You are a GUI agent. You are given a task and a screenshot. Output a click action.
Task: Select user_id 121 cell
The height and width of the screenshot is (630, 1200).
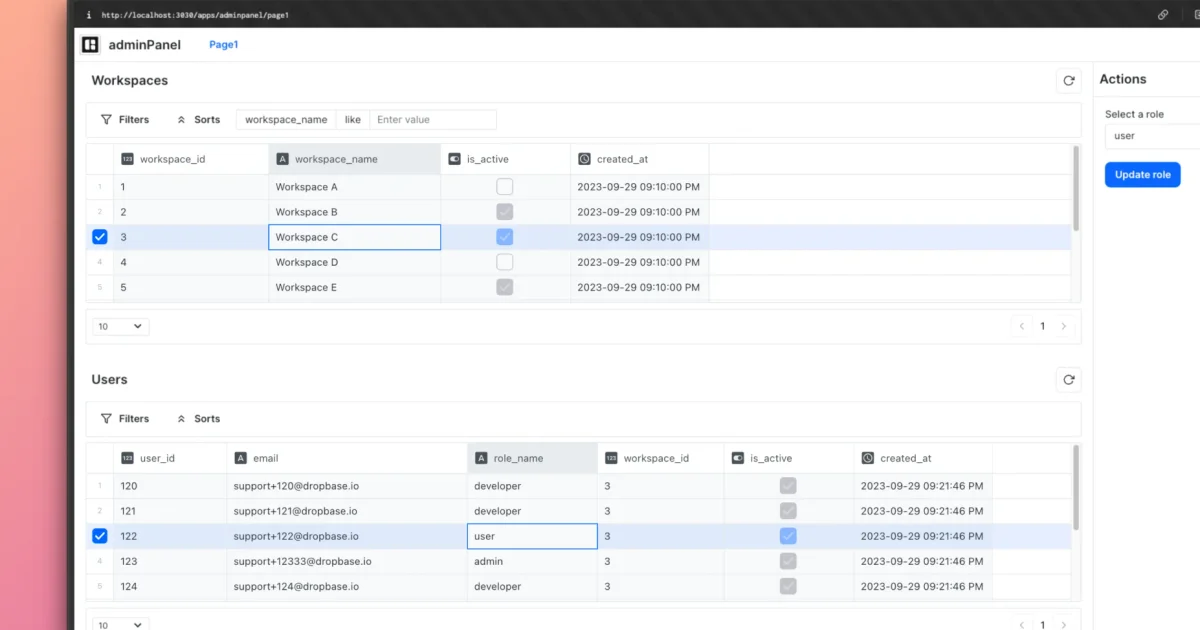170,511
